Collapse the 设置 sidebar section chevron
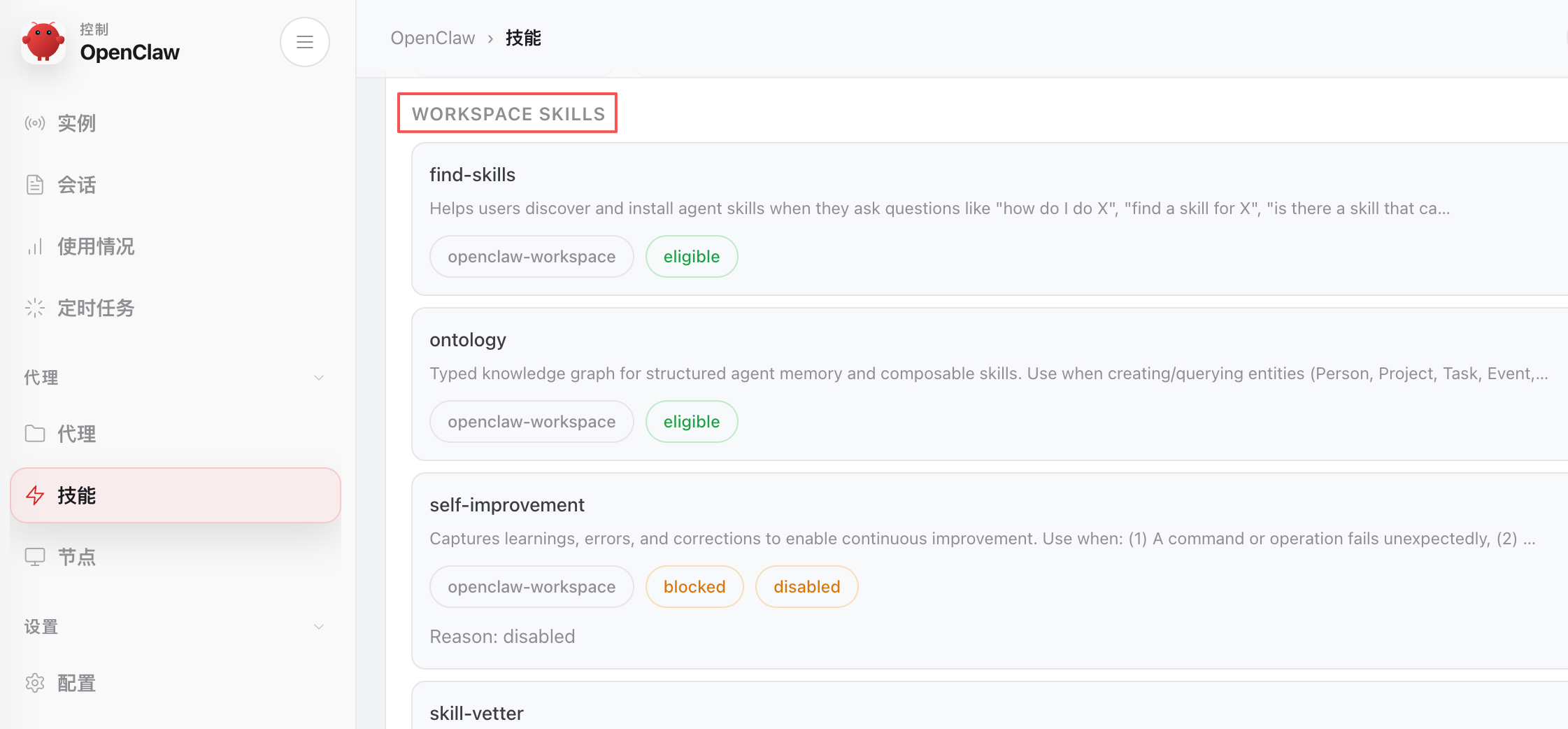 pos(319,627)
